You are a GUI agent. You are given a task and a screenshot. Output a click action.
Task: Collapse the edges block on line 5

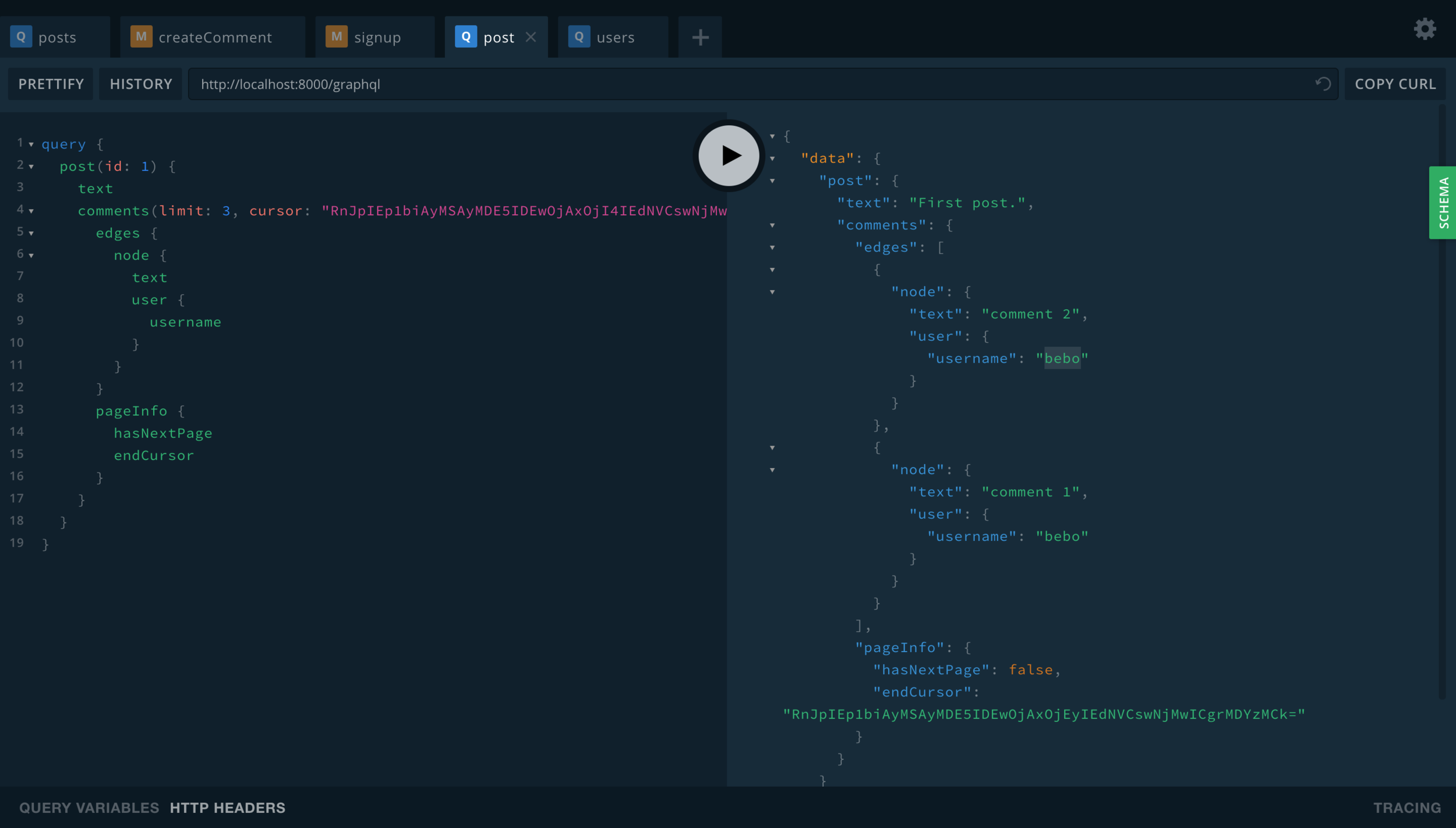(x=31, y=233)
